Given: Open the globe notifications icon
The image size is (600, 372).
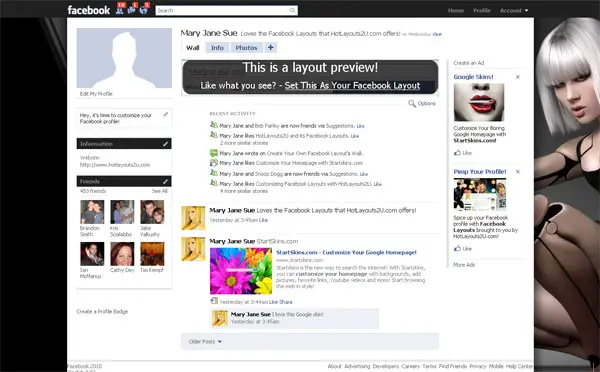Looking at the screenshot, I should click(x=143, y=10).
